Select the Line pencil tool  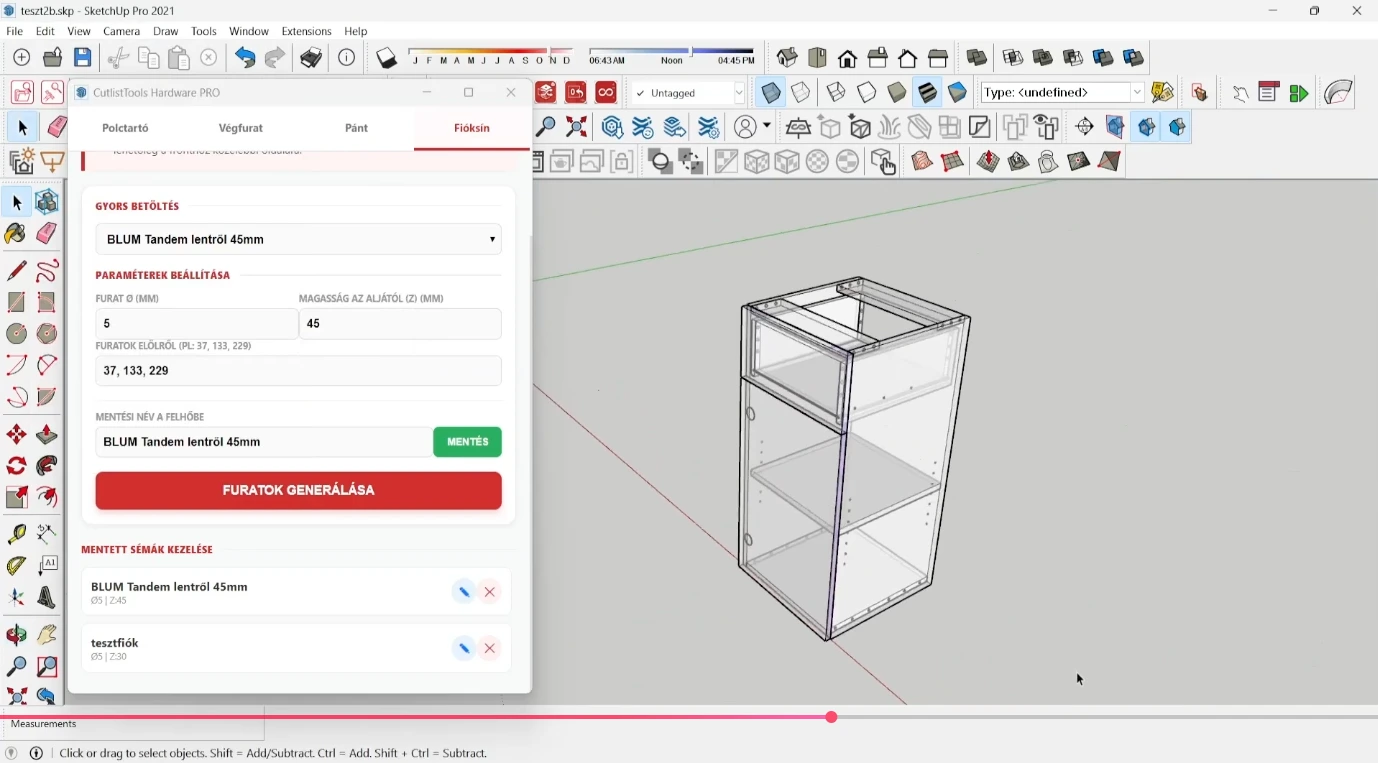[16, 271]
